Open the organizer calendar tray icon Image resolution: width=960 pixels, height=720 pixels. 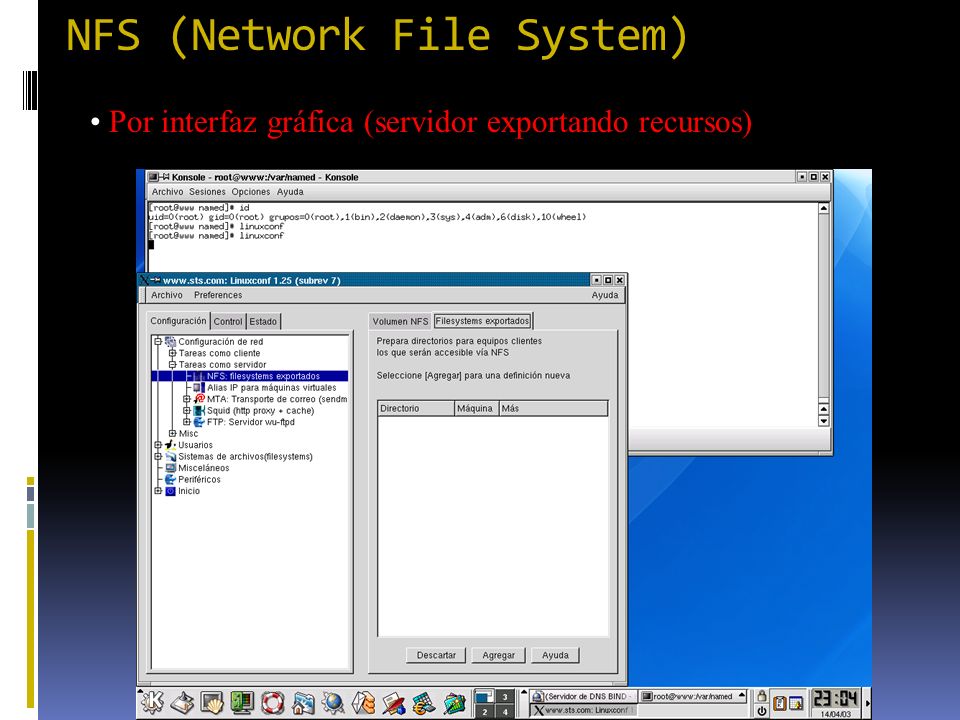point(796,703)
